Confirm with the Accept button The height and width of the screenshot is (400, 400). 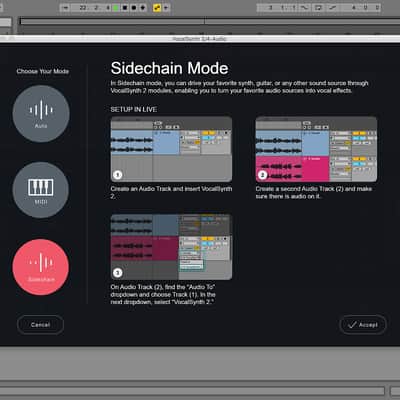coord(363,325)
